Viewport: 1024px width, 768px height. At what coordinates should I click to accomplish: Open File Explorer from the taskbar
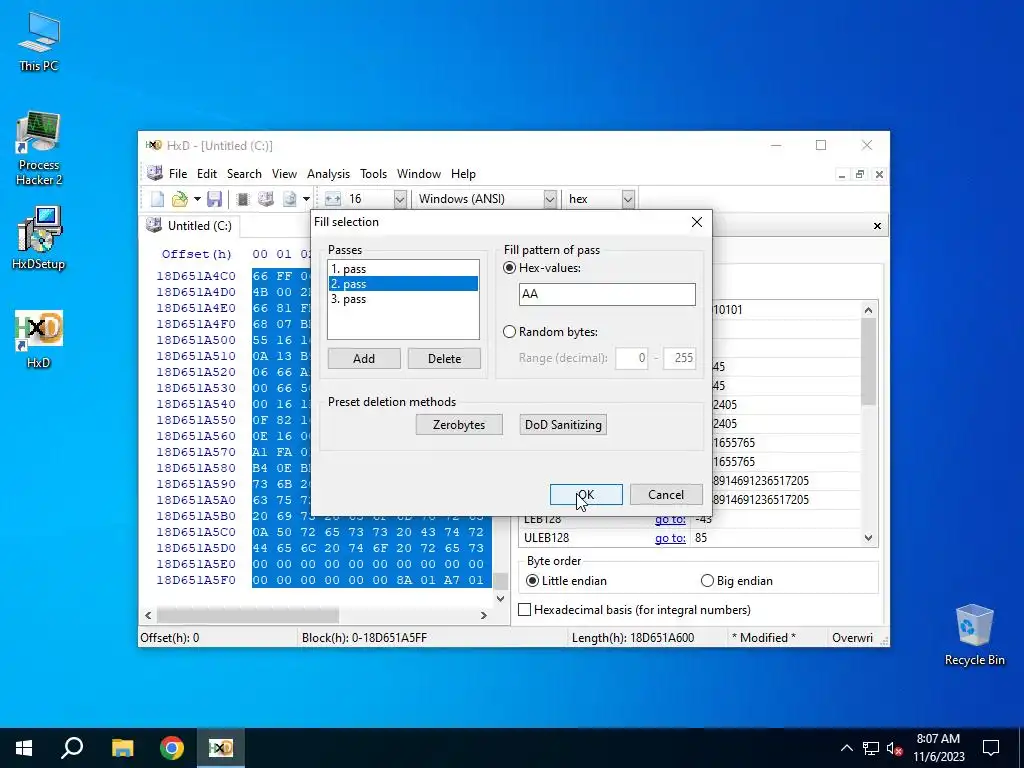point(122,748)
